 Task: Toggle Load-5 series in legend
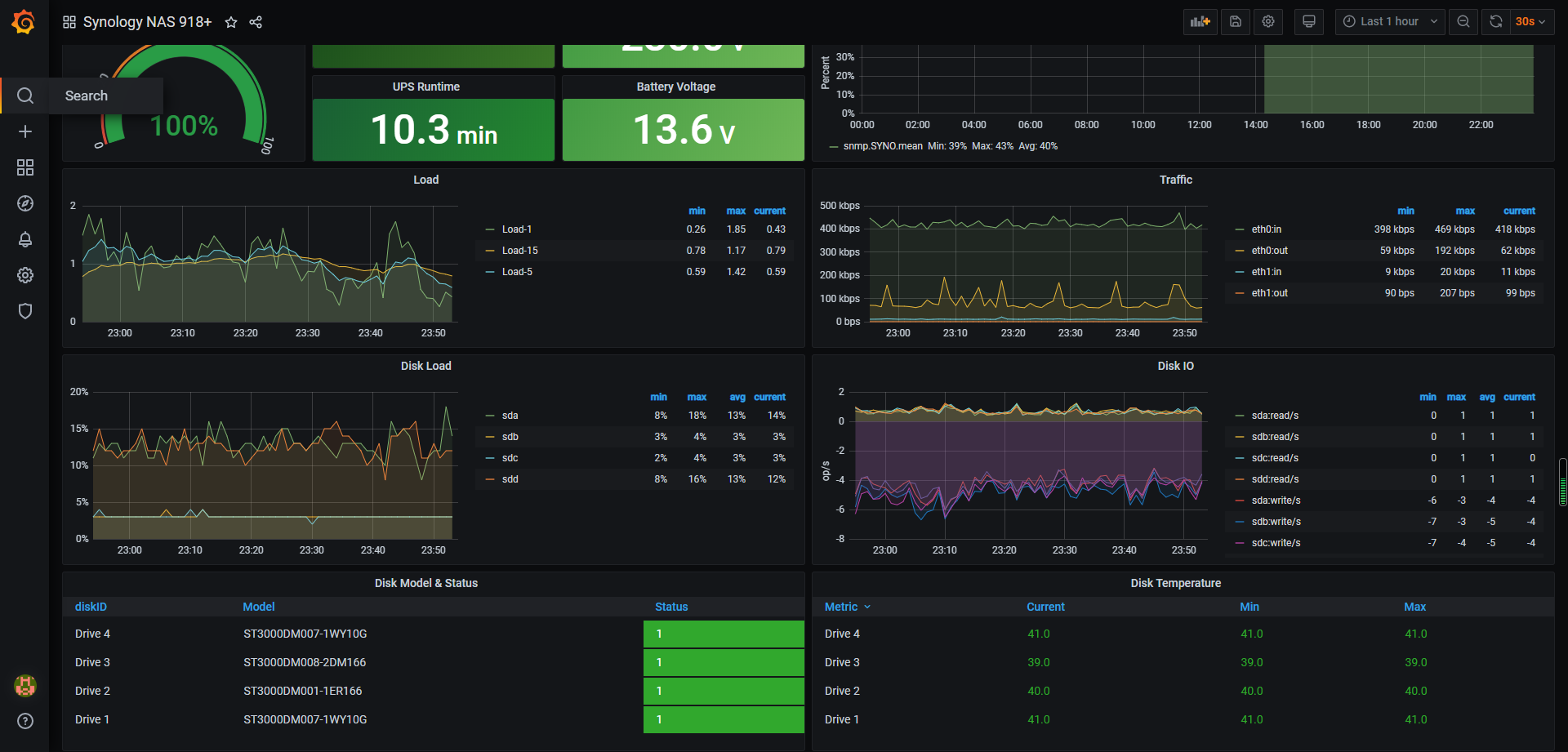pos(517,272)
